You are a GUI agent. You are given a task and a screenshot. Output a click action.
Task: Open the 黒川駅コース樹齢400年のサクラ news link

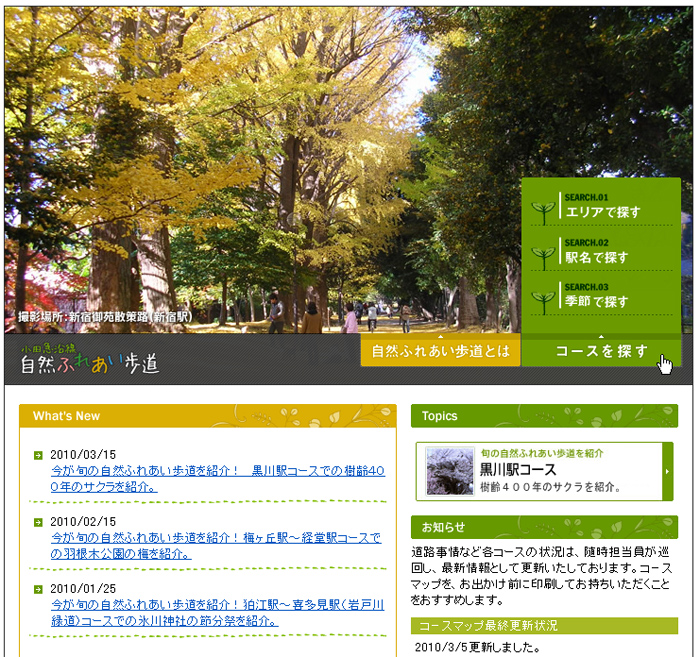(218, 478)
